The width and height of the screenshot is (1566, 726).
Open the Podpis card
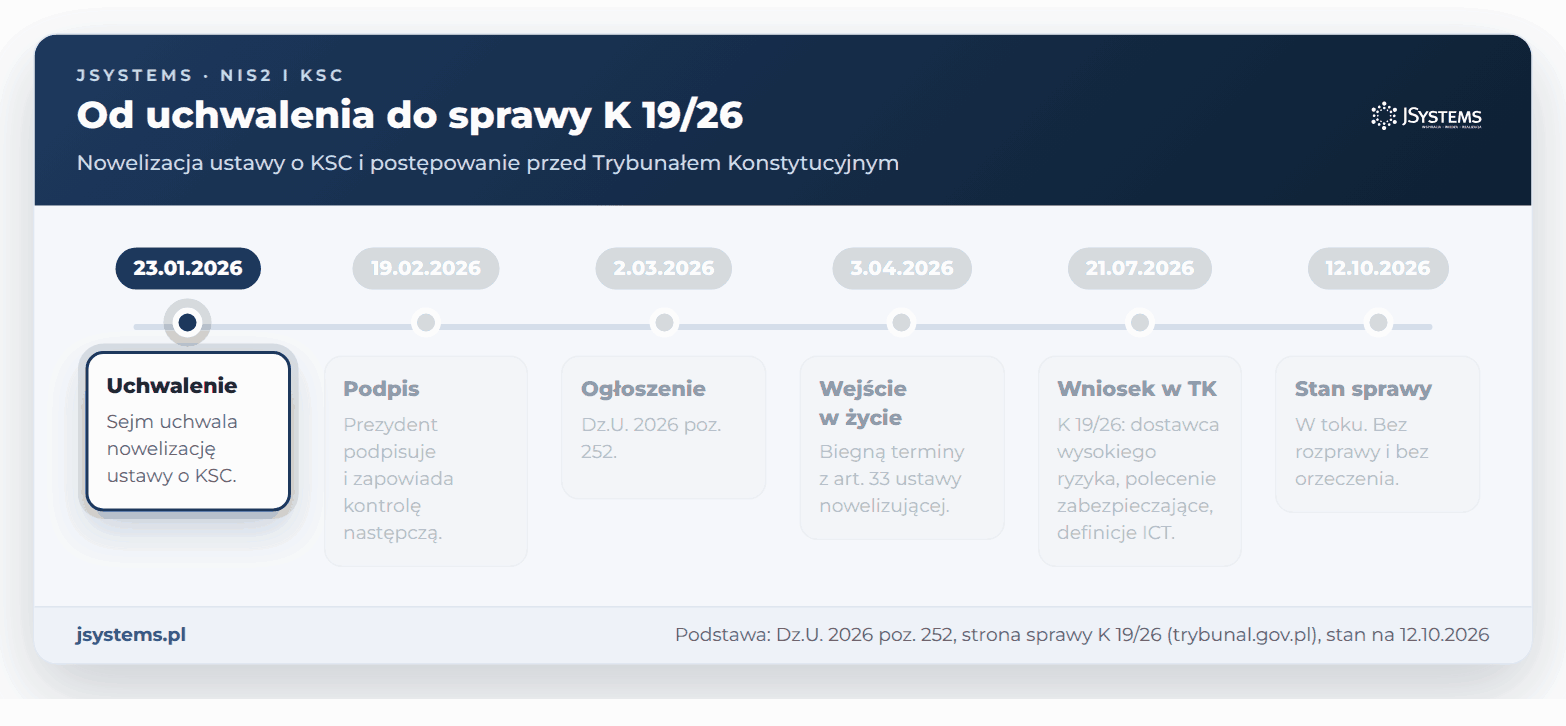426,461
